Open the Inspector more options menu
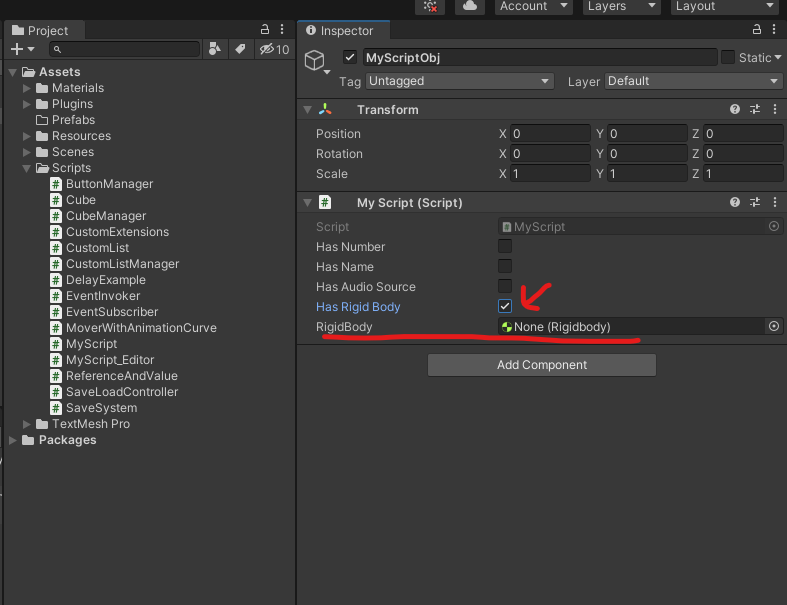787x605 pixels. pyautogui.click(x=774, y=30)
